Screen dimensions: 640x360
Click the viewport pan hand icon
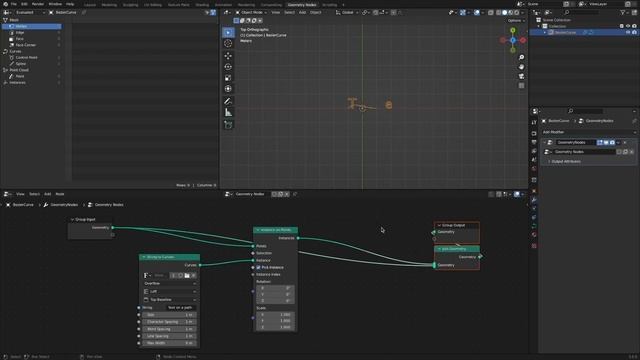coord(521,67)
